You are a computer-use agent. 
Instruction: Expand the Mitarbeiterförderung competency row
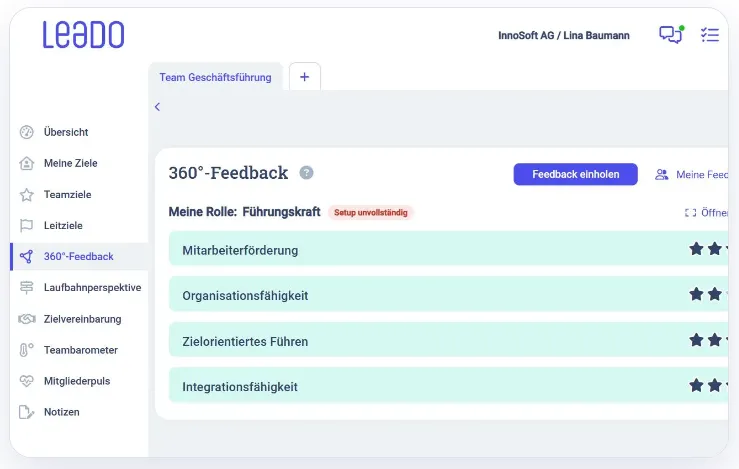[x=448, y=249]
